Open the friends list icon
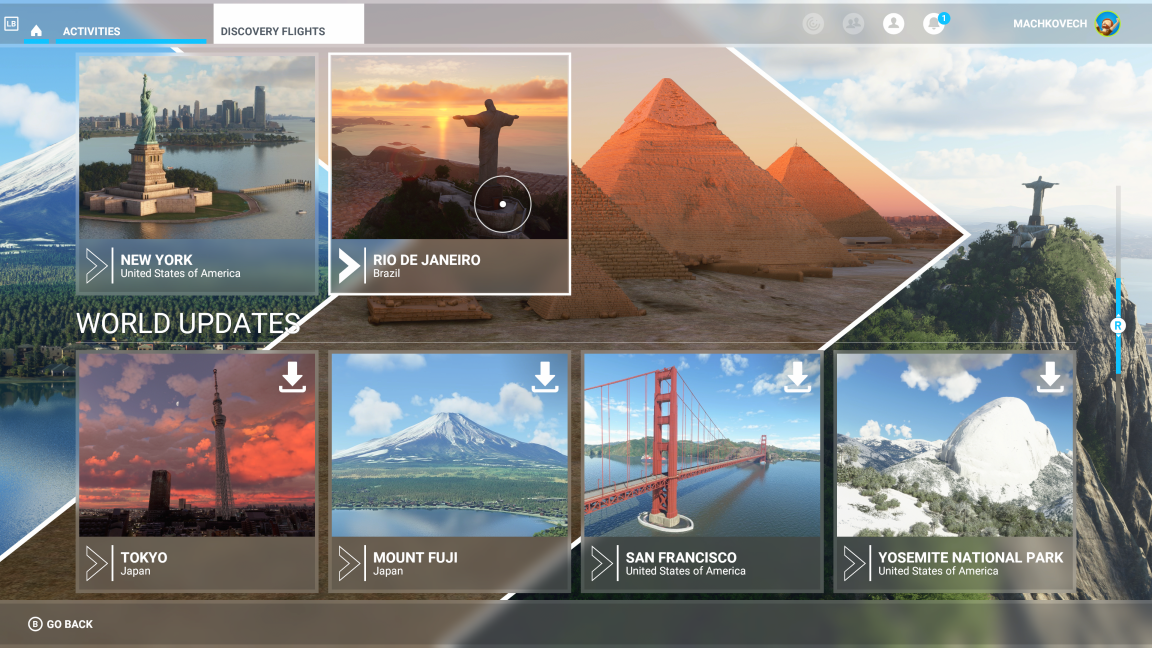 853,23
